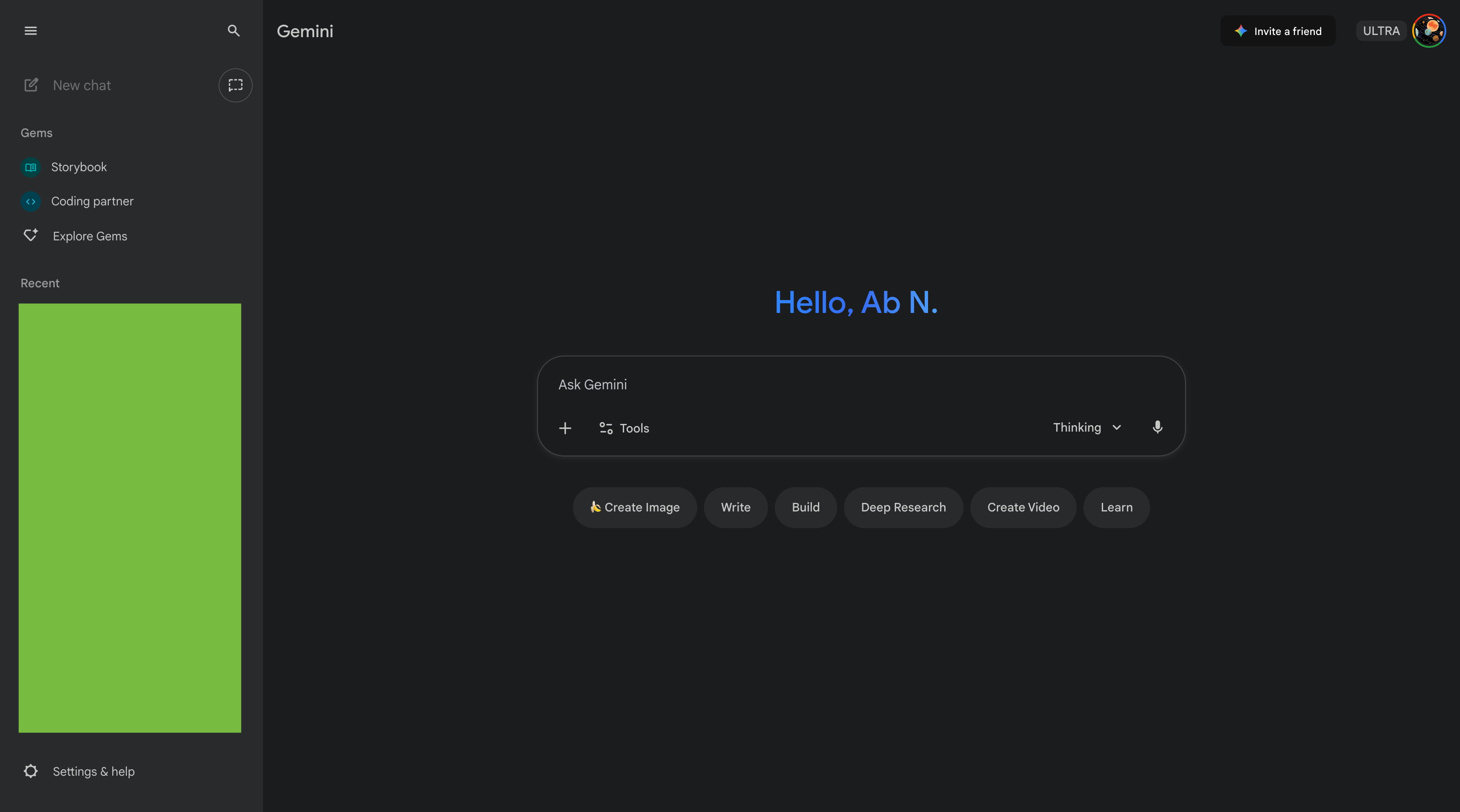Open the Tools options in the prompt bar
Viewport: 1460px width, 812px height.
(x=623, y=428)
